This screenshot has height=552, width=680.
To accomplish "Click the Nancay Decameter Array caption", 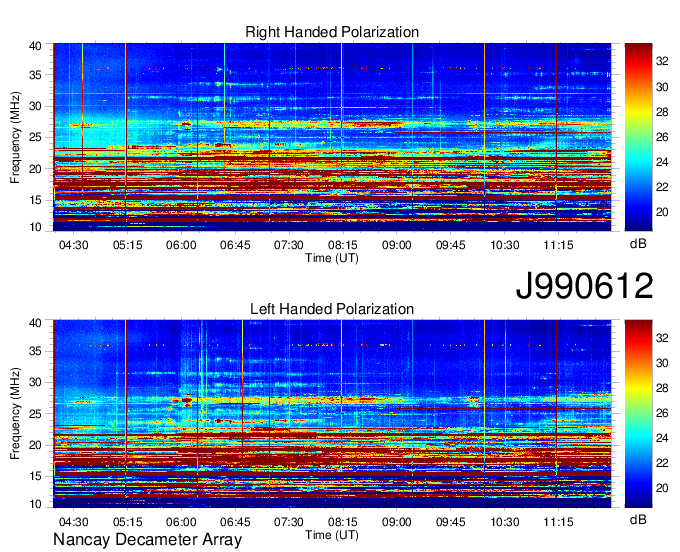I will (147, 540).
